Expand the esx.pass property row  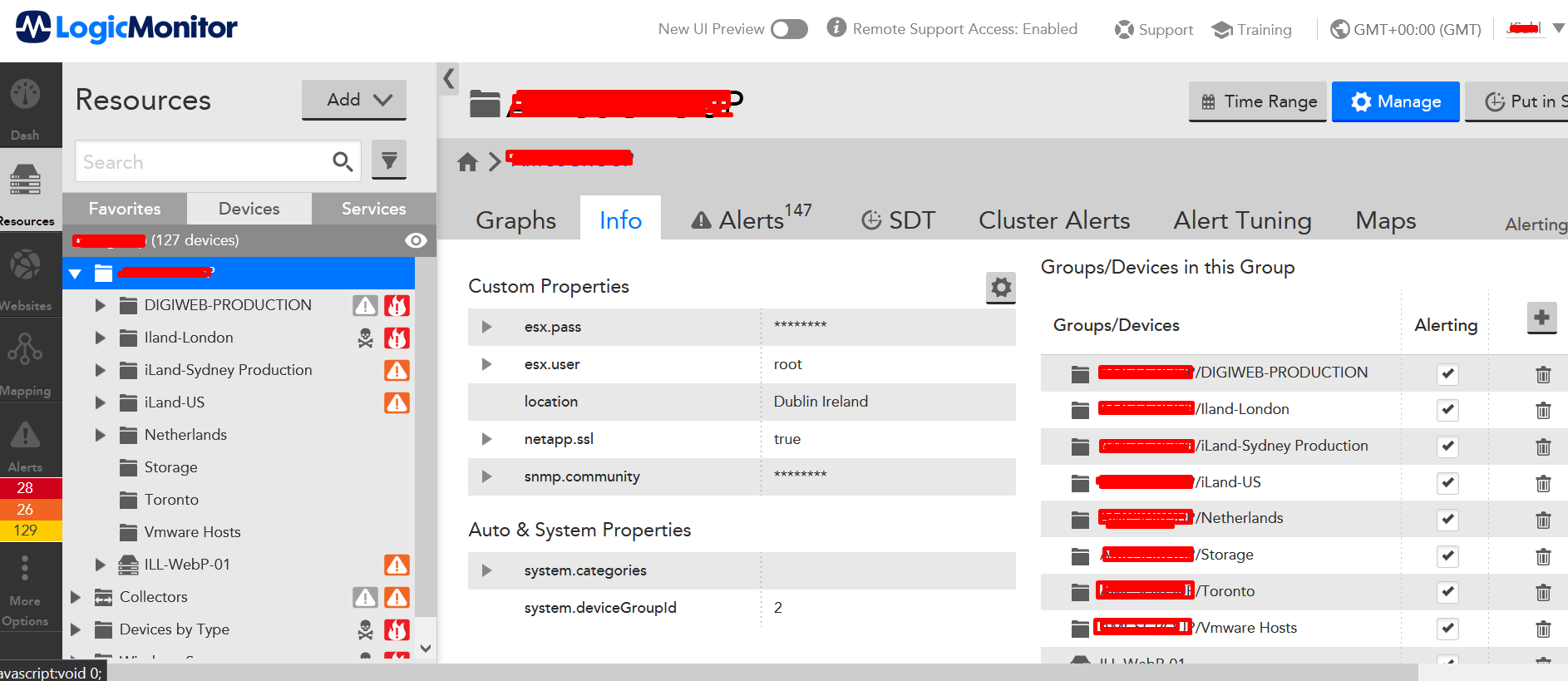click(x=486, y=327)
